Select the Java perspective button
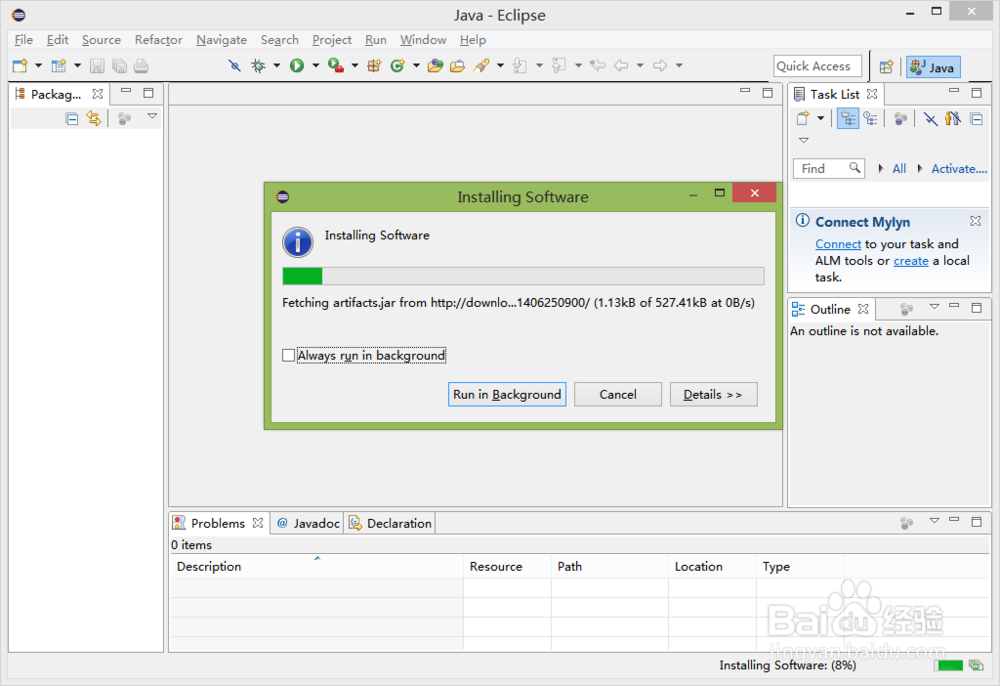Screen dimensions: 1000x686 click(x=933, y=67)
